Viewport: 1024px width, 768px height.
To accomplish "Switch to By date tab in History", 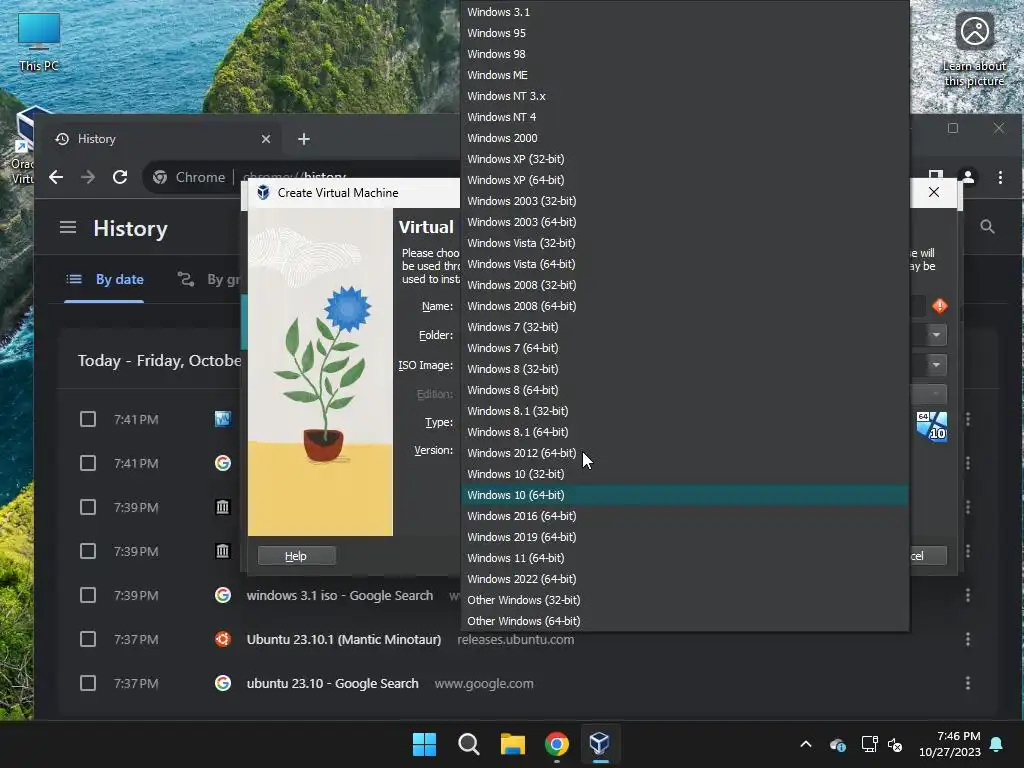I will coord(104,280).
